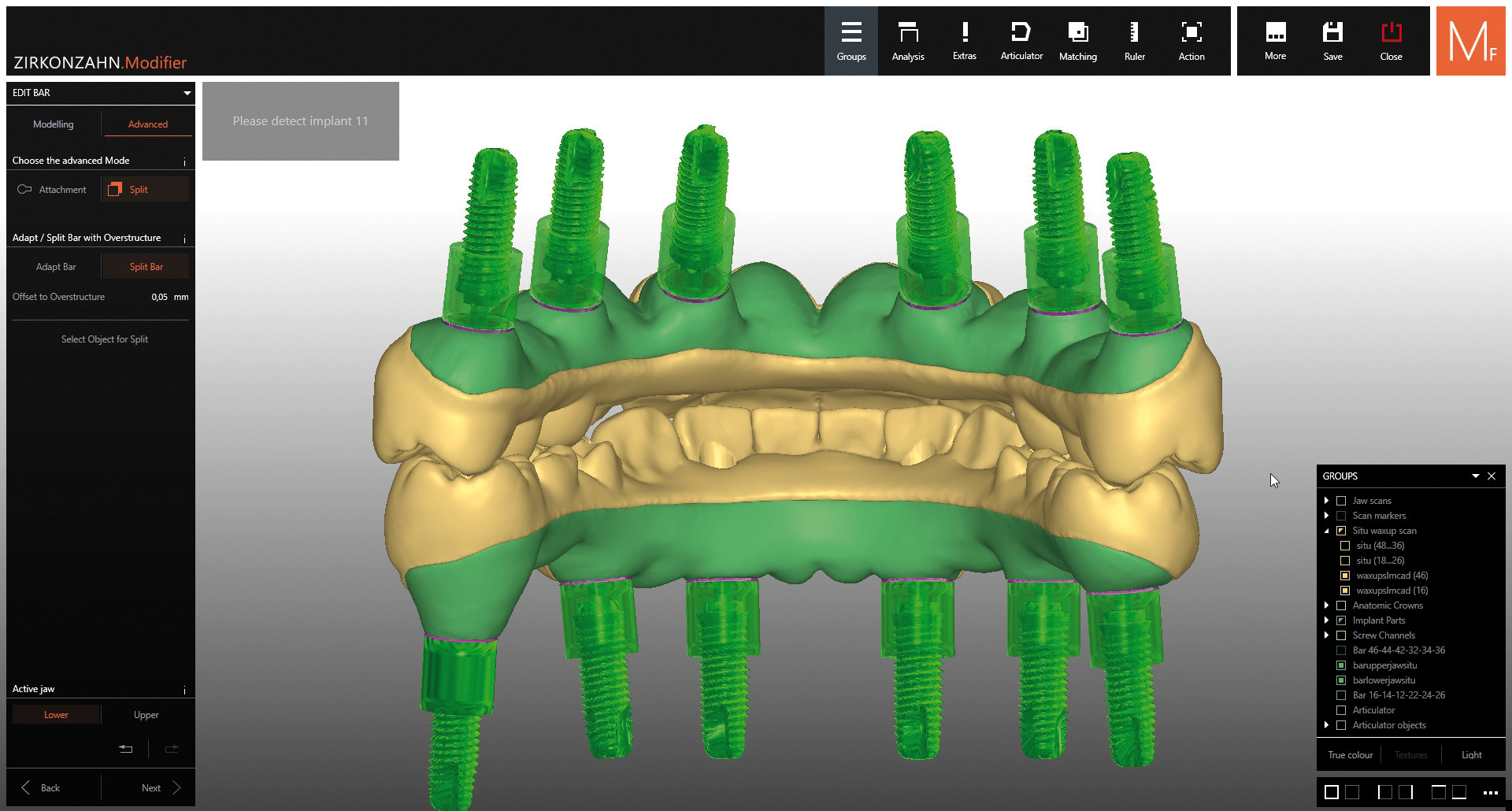Open the Articulator tool
Viewport: 1512px width, 811px height.
tap(1021, 41)
